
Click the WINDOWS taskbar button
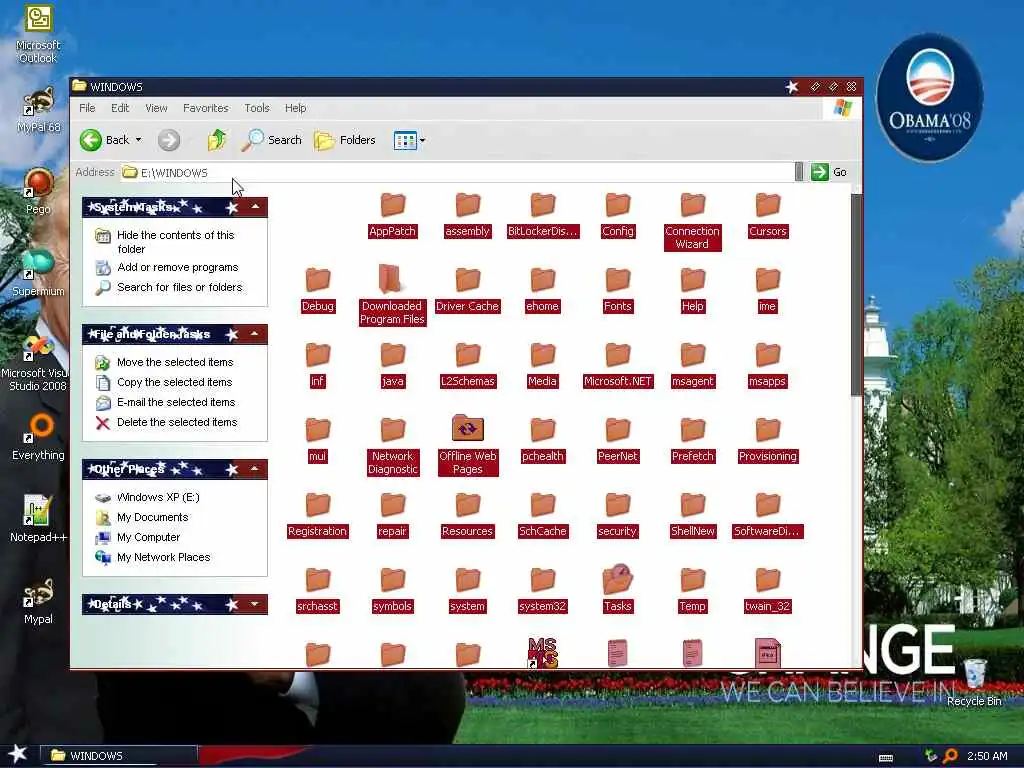(x=119, y=756)
